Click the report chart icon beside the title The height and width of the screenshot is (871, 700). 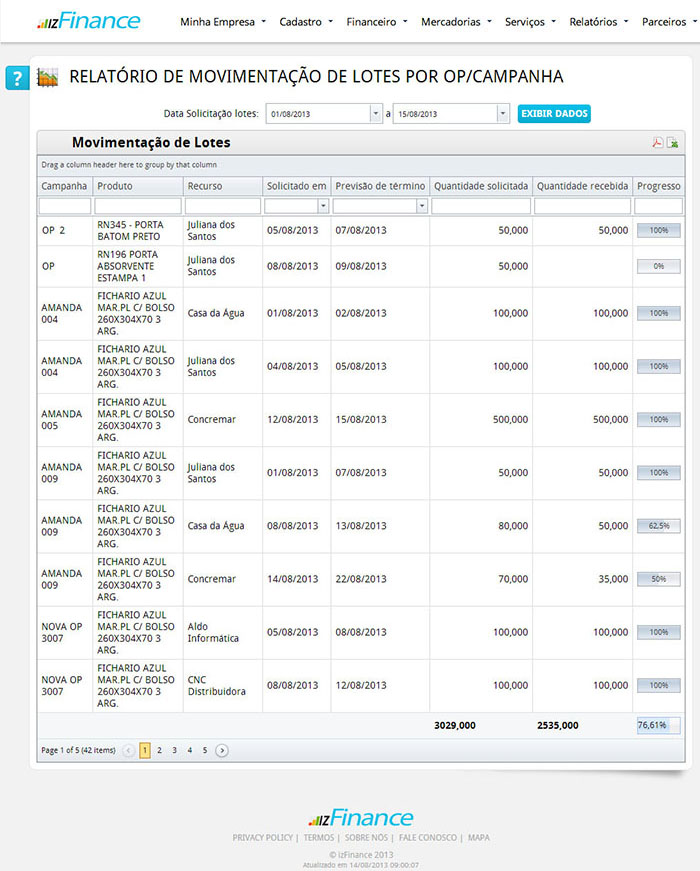pos(47,78)
